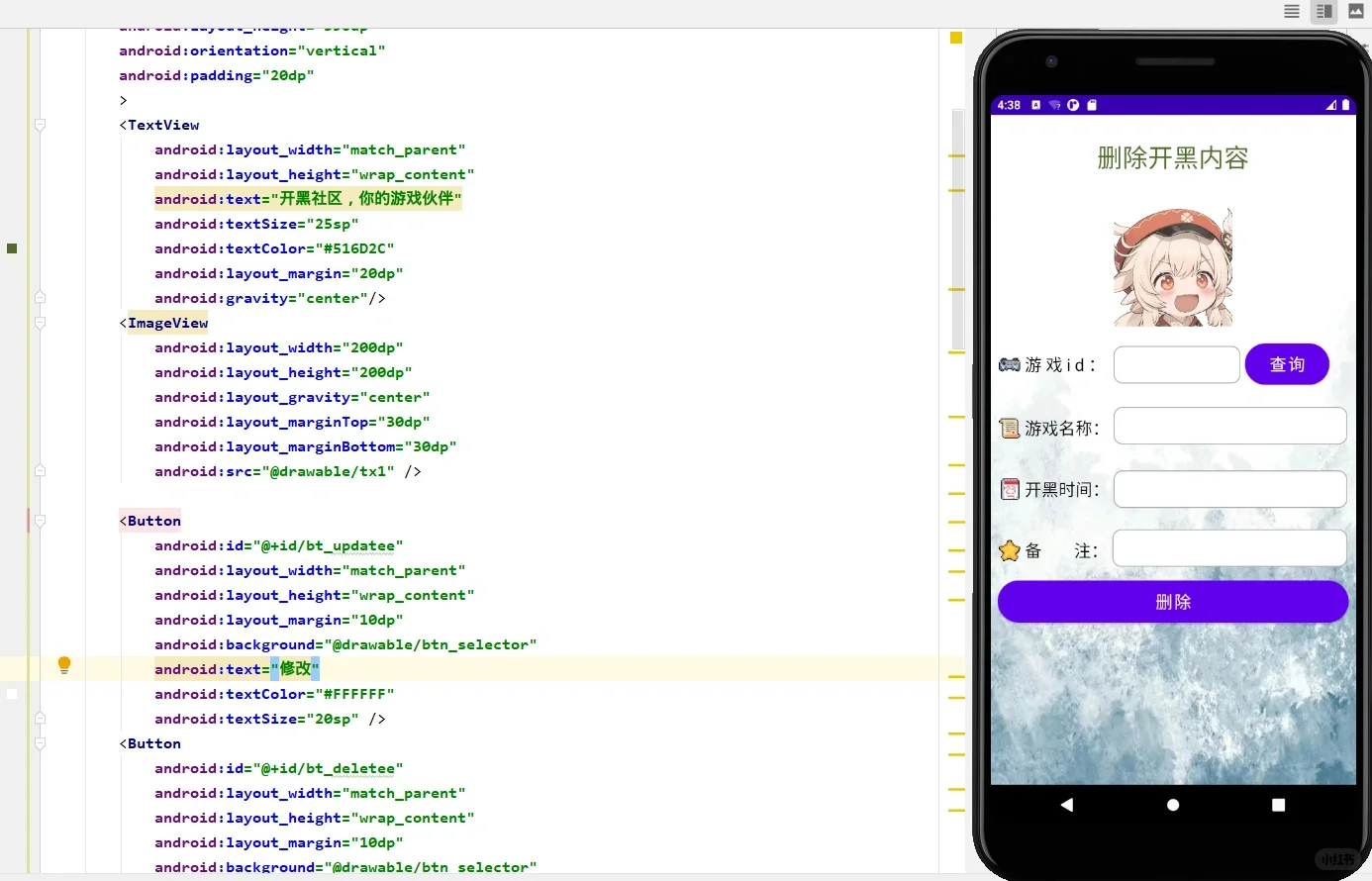
Task: Collapse the bt_updatee Button code block
Action: tap(40, 521)
